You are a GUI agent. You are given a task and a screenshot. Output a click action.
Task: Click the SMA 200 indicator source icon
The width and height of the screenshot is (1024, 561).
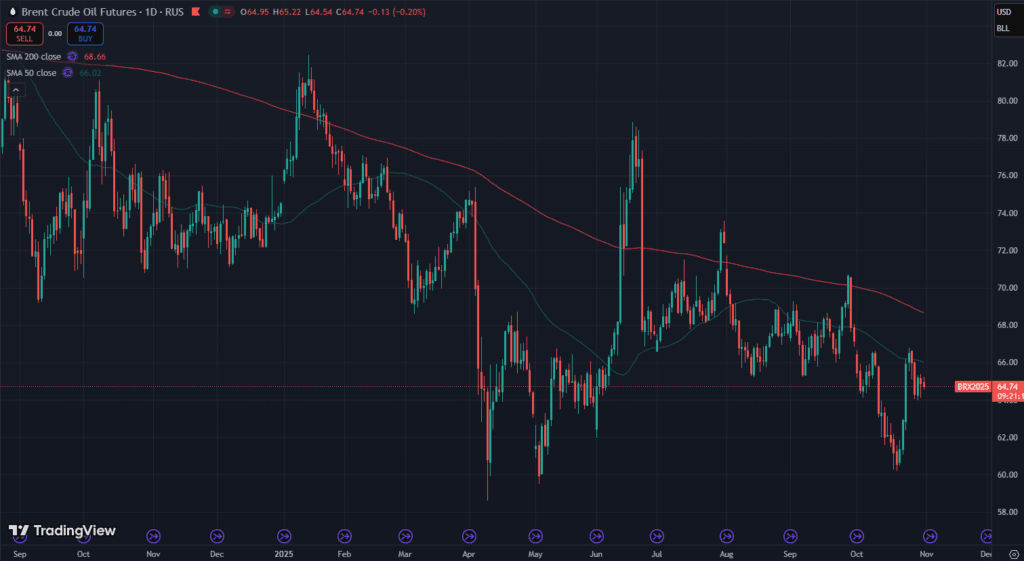(72, 57)
